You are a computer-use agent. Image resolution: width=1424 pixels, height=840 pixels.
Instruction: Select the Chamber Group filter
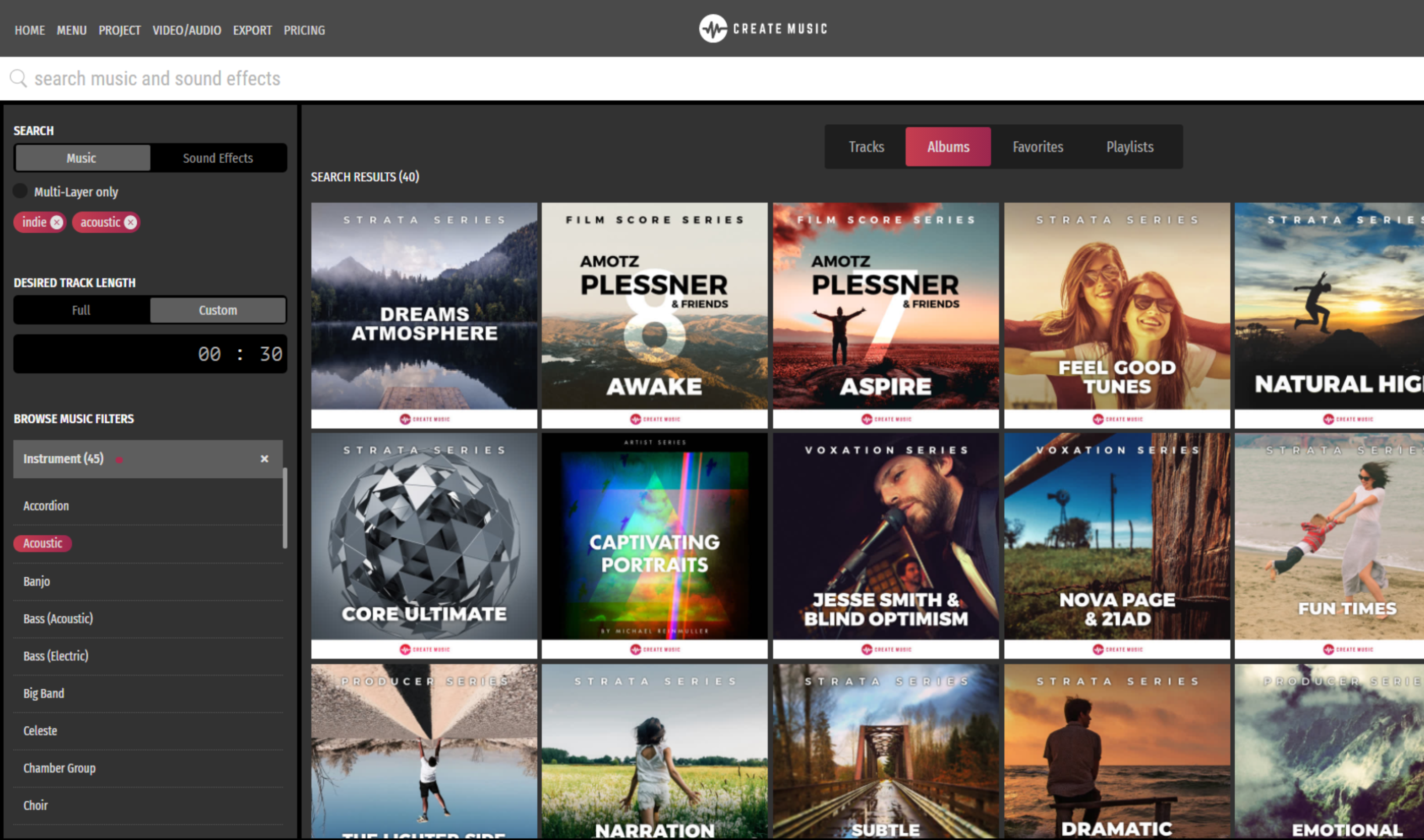[148, 768]
